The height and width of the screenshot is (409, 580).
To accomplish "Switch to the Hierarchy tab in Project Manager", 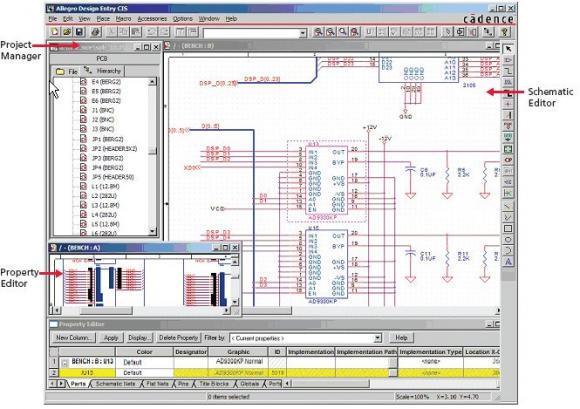I will (103, 71).
